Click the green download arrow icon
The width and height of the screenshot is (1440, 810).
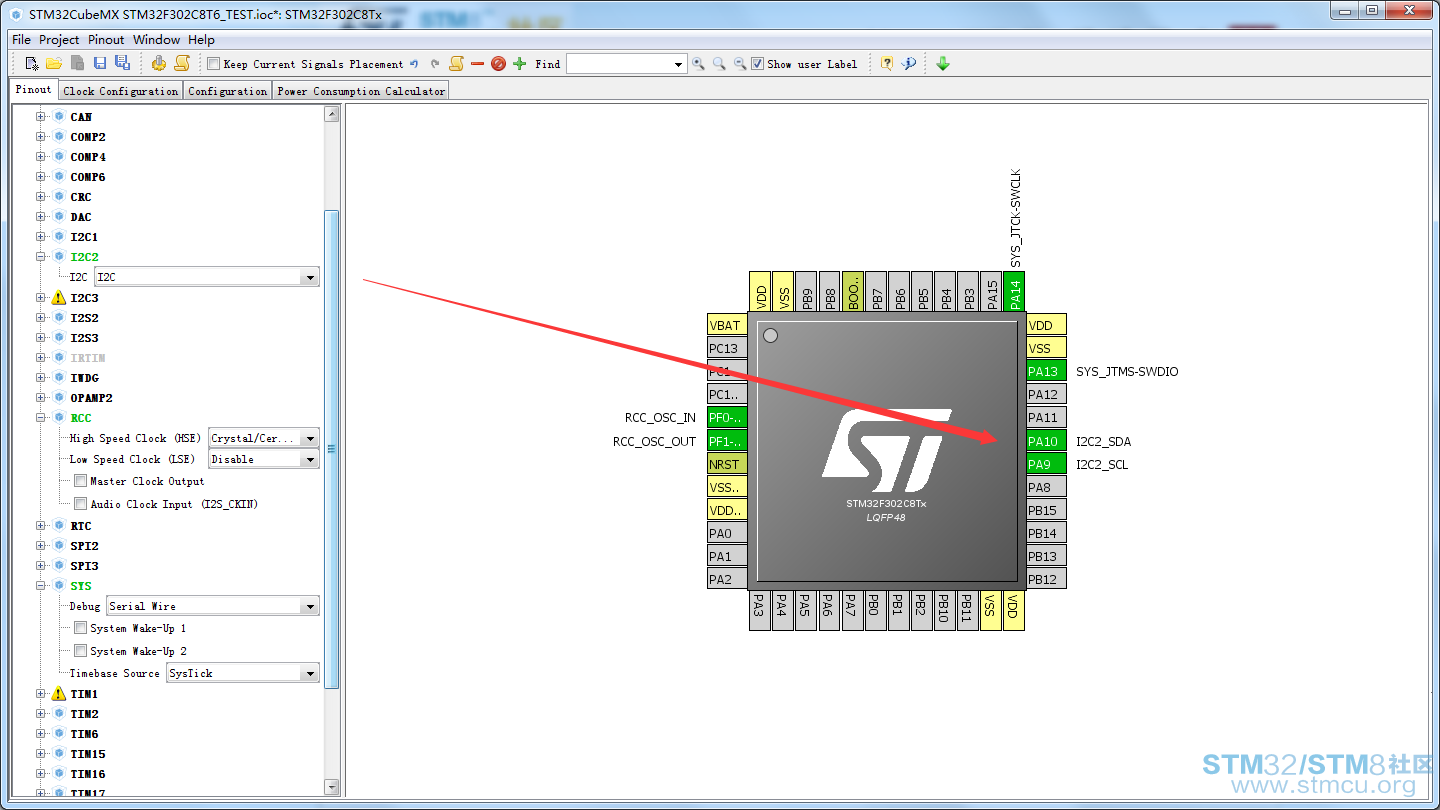[x=943, y=64]
